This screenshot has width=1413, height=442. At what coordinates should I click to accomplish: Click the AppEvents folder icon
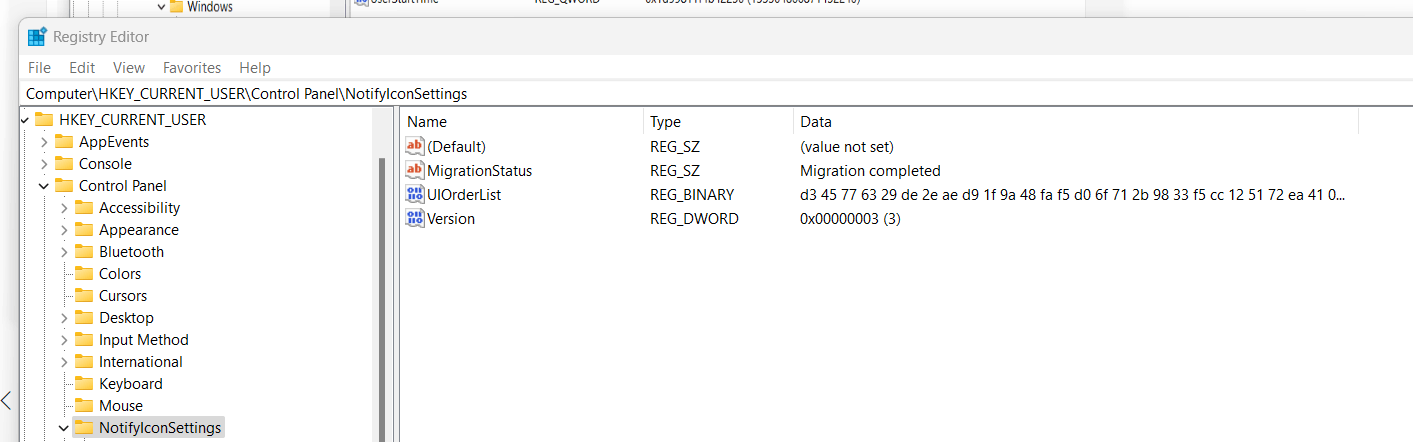pyautogui.click(x=64, y=142)
